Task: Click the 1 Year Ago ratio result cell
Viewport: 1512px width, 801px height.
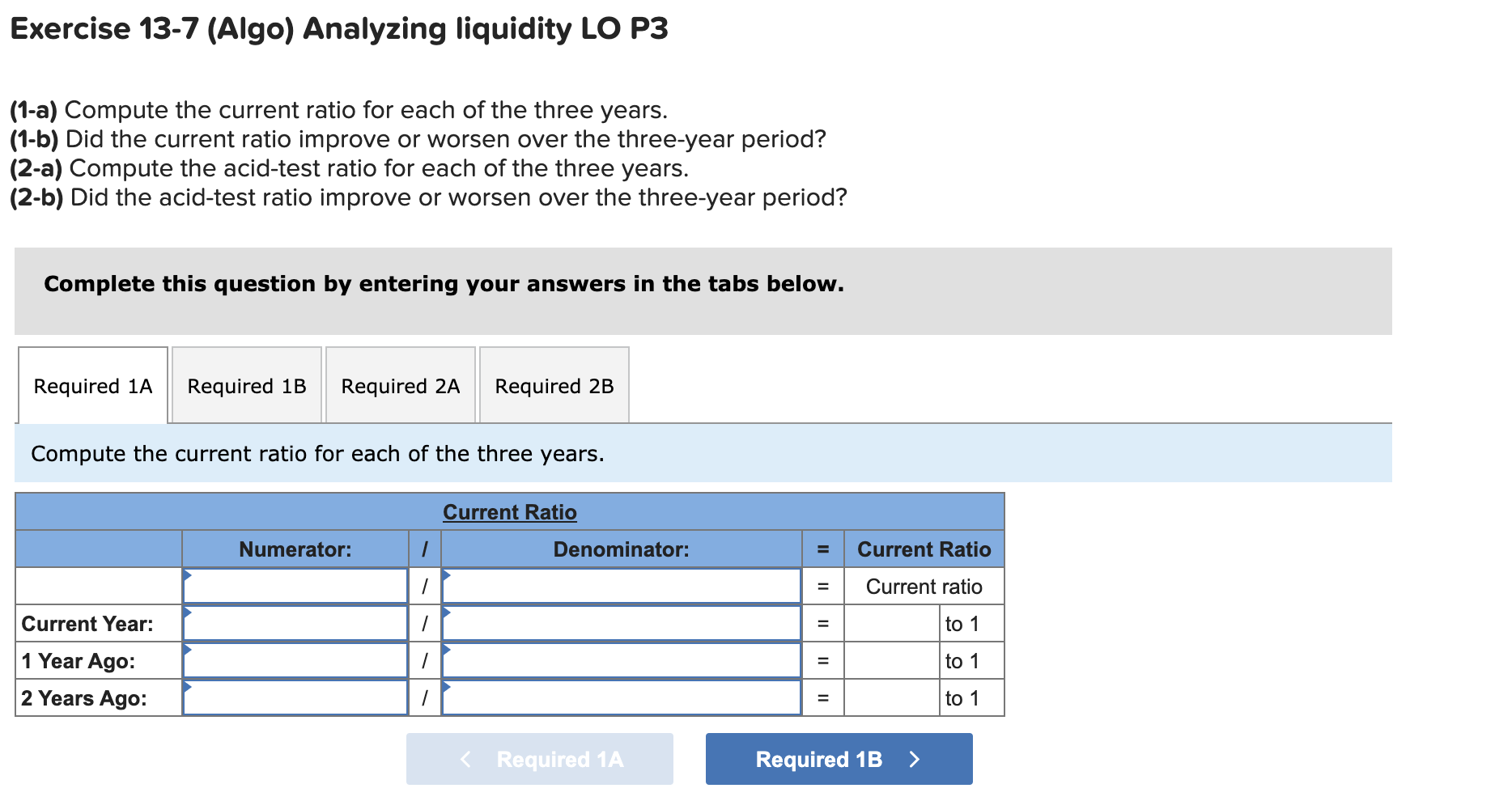Action: click(x=890, y=660)
